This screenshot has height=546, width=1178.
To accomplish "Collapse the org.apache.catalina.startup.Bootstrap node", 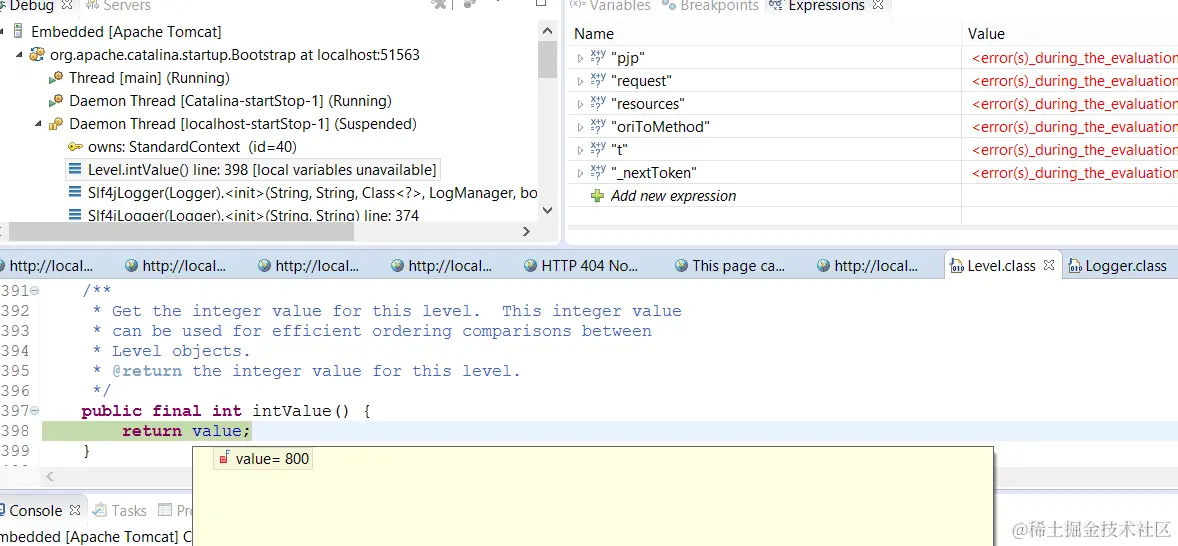I will 19,55.
